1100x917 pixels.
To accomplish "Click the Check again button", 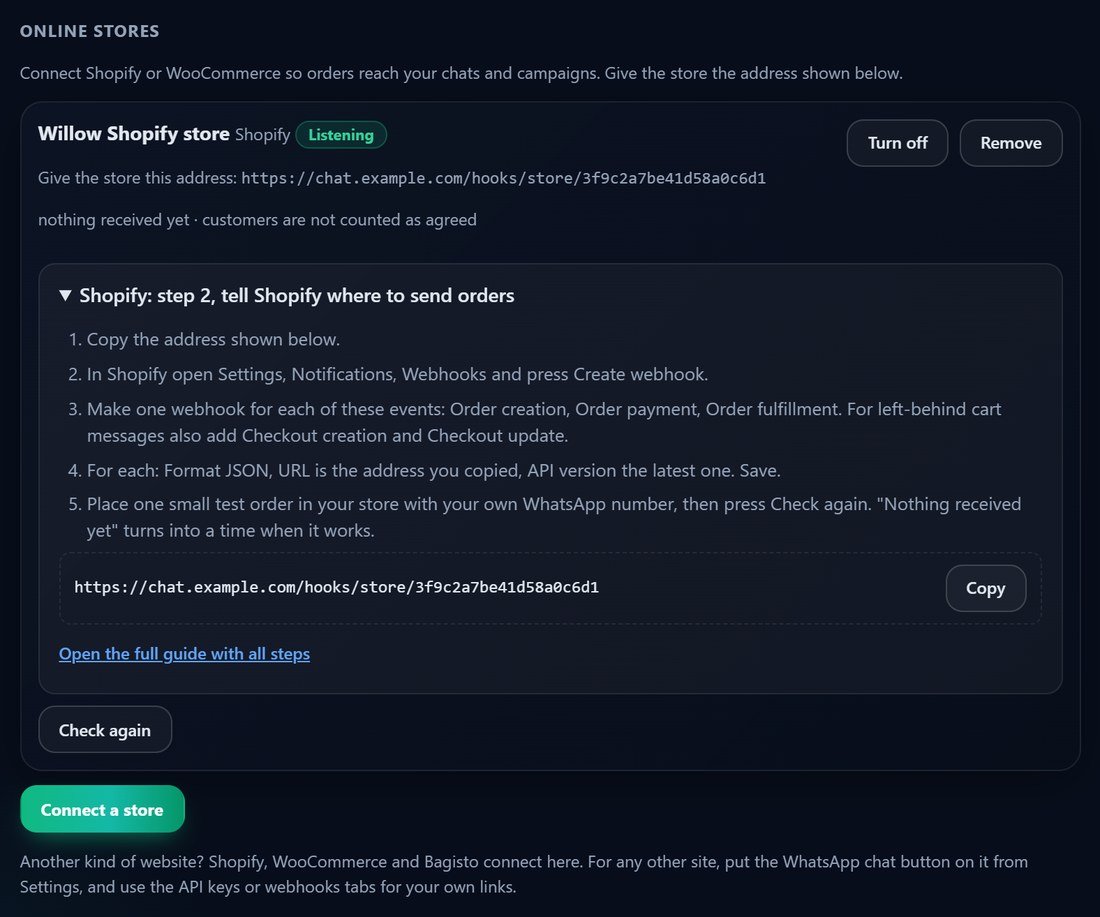I will point(105,730).
